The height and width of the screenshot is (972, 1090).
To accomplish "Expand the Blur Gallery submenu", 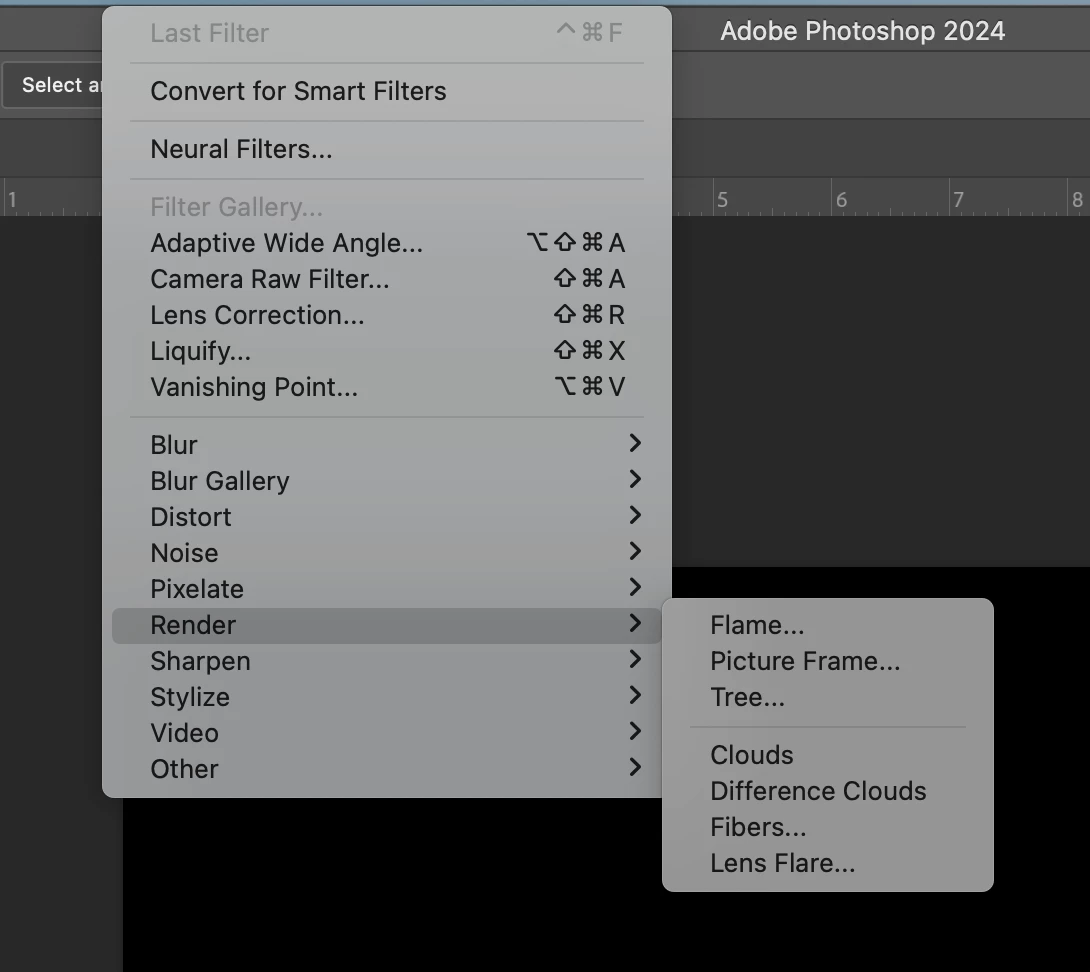I will click(x=387, y=480).
